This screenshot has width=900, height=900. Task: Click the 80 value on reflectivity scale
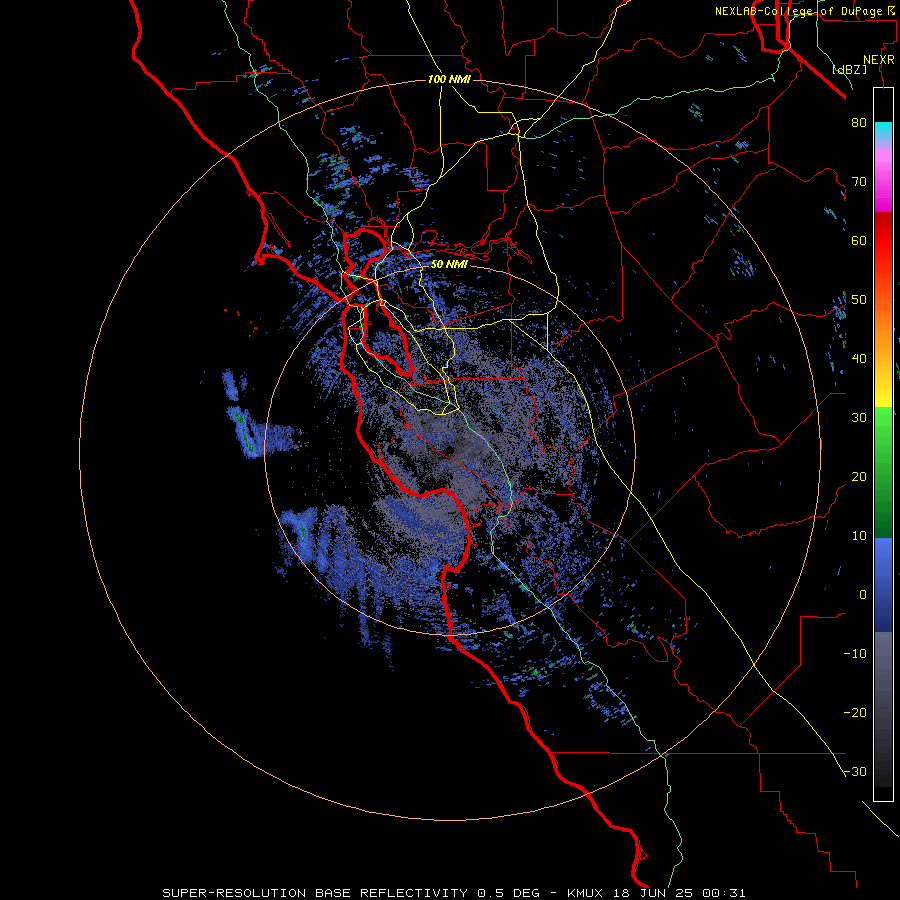tap(859, 123)
